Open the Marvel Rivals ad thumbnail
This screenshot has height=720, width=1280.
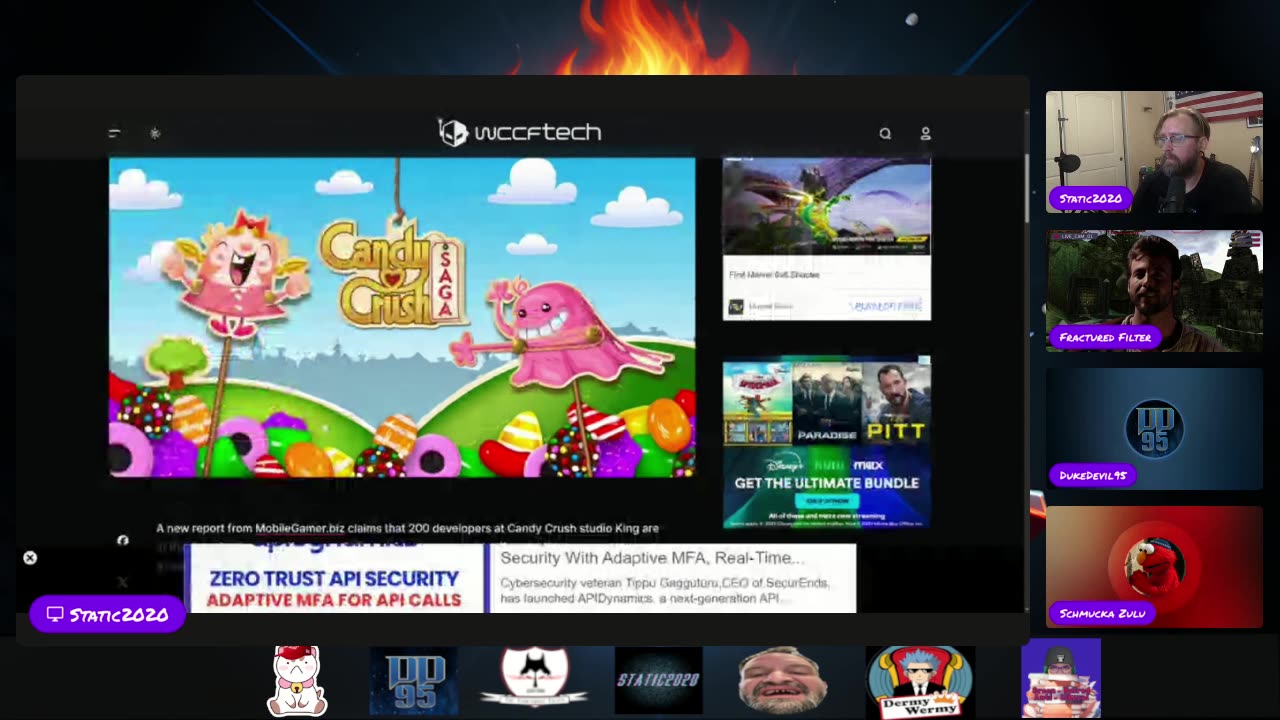pos(827,208)
